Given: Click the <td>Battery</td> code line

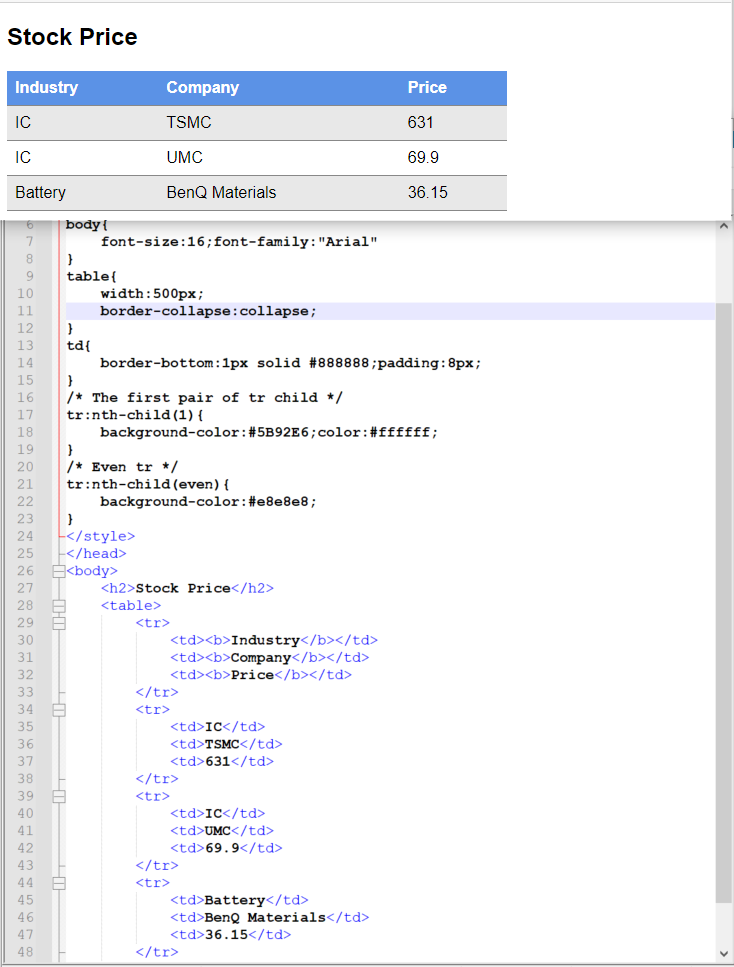Looking at the screenshot, I should tap(239, 900).
